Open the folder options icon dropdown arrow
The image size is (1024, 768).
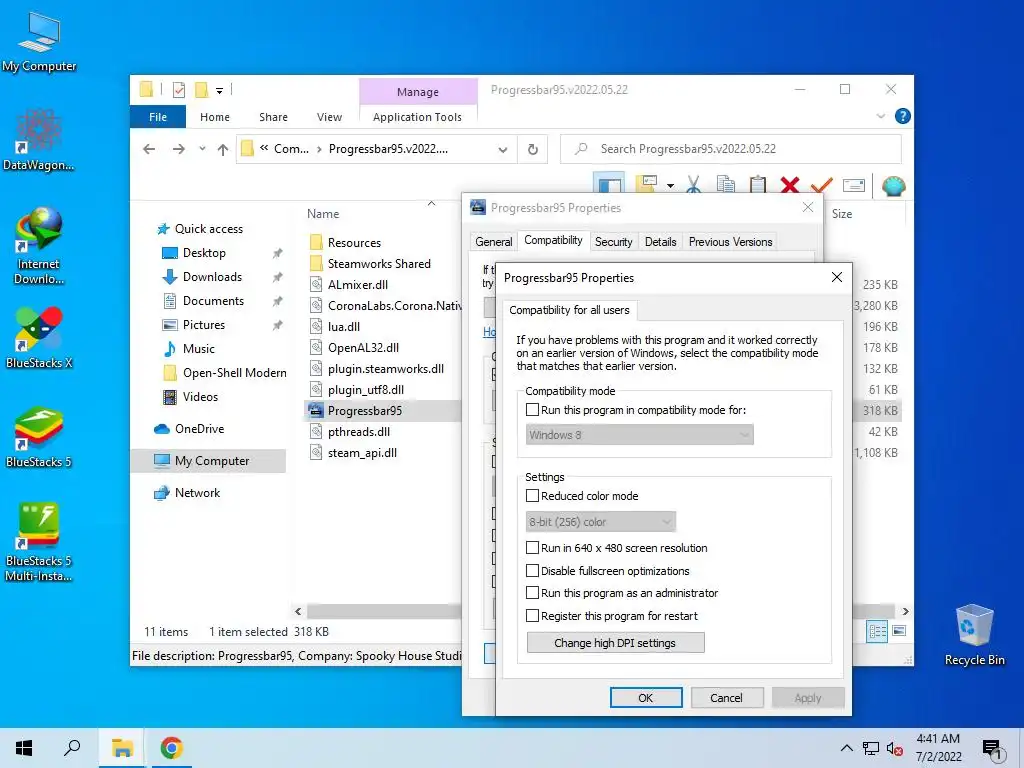click(671, 185)
